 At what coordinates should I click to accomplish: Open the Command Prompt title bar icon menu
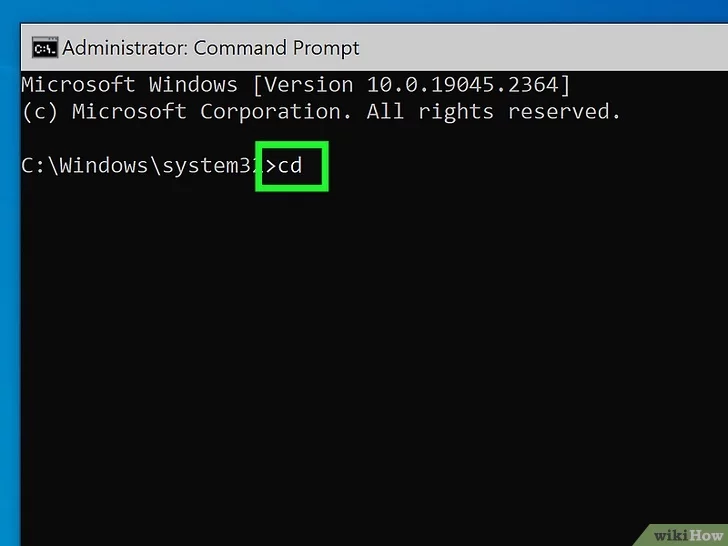point(45,48)
